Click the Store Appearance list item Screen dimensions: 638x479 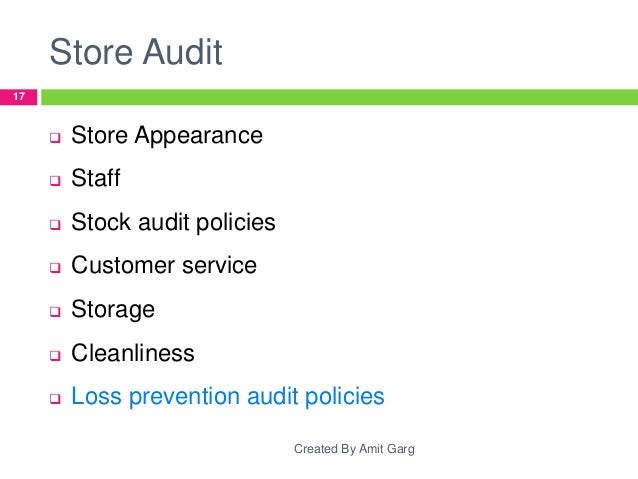tap(167, 136)
